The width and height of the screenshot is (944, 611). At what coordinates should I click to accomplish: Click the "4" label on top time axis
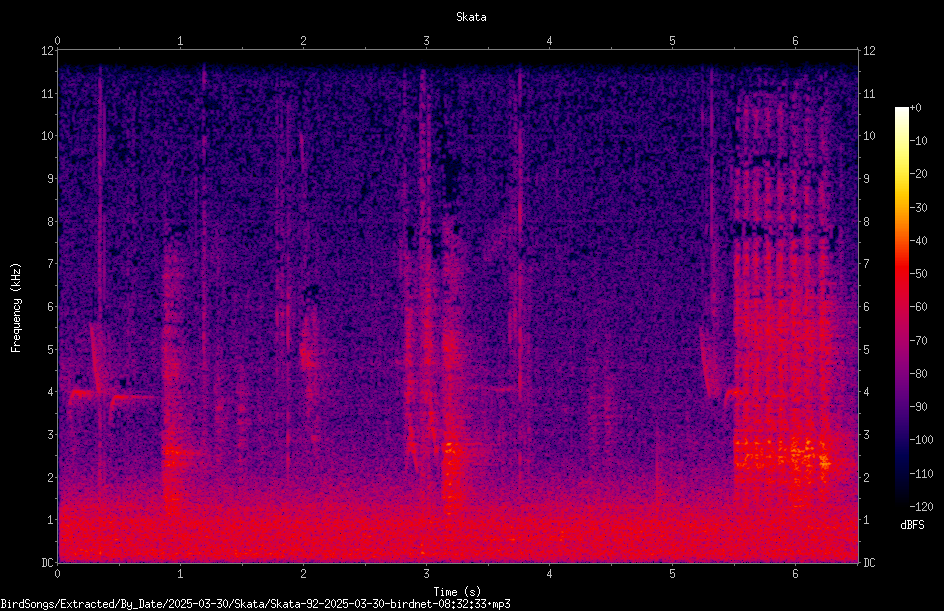[549, 41]
